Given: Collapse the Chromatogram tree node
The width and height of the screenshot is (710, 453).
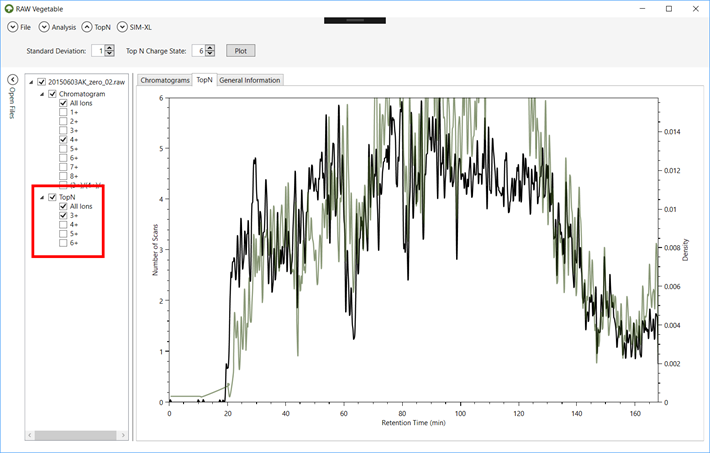Looking at the screenshot, I should tap(42, 94).
